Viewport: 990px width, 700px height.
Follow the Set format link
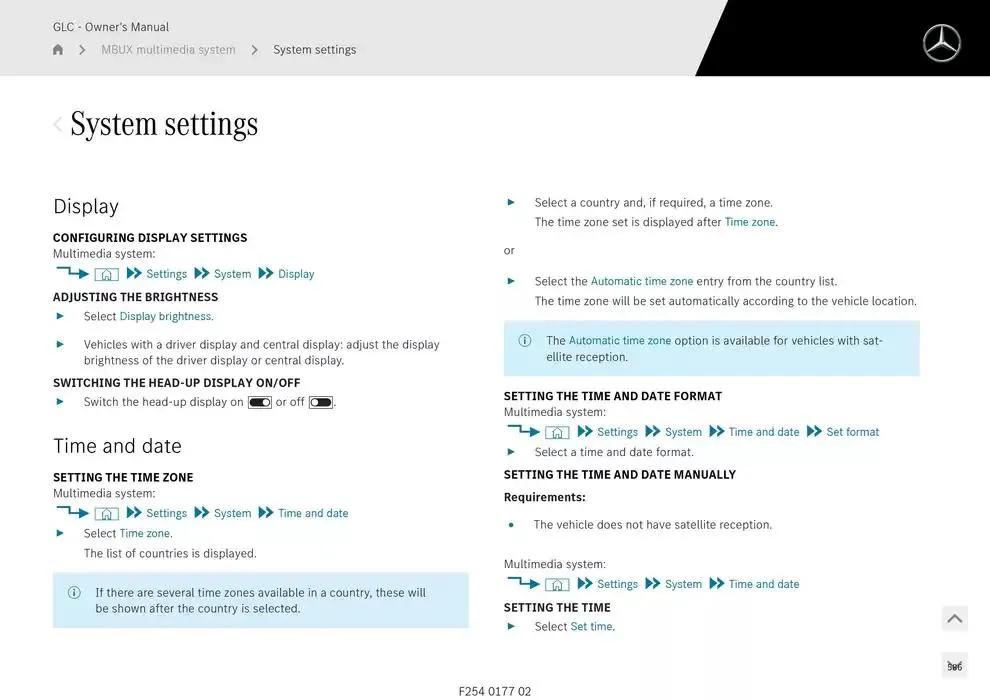(x=852, y=432)
